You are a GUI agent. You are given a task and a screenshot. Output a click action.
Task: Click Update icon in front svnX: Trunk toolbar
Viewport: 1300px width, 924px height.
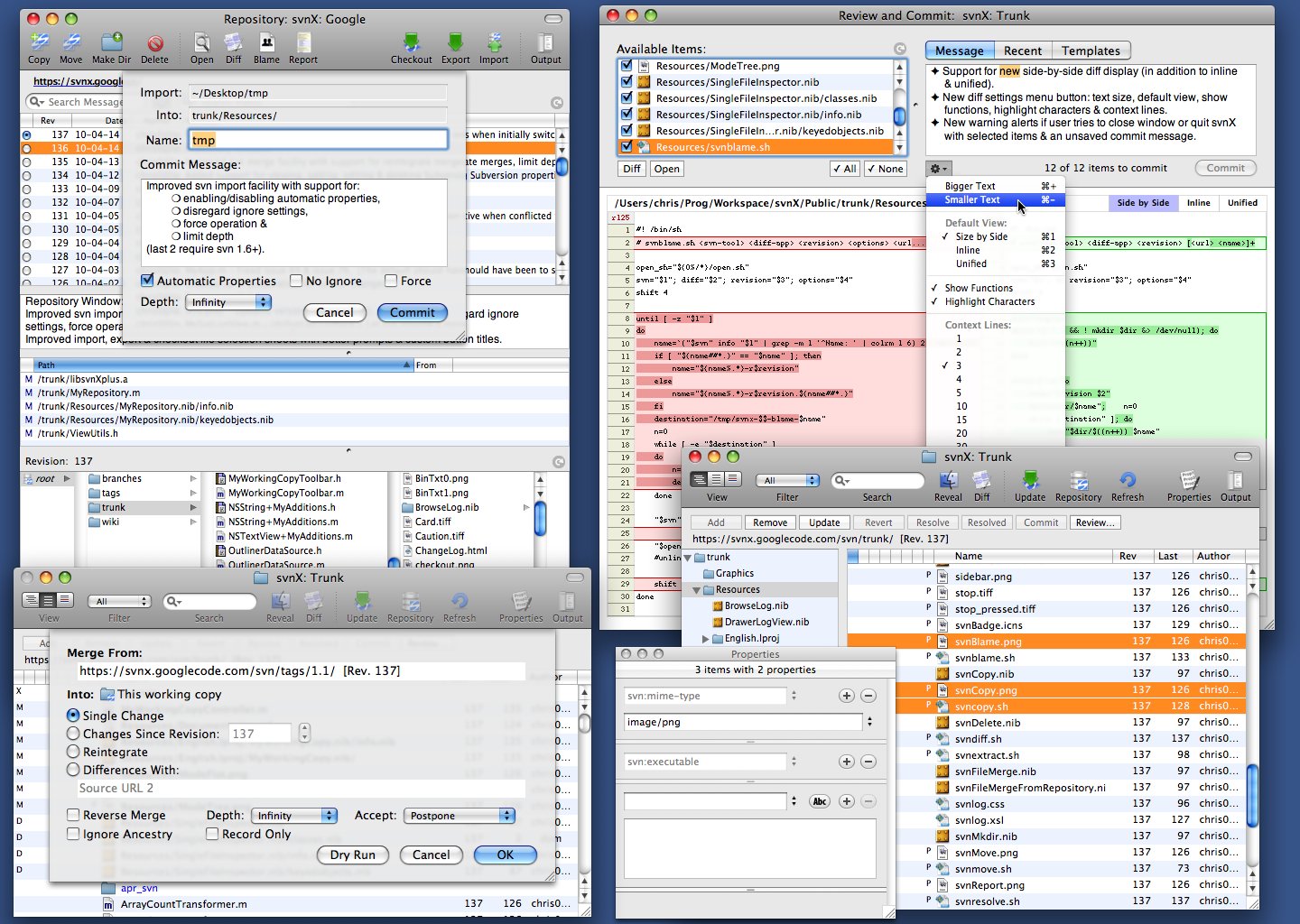(x=1030, y=480)
